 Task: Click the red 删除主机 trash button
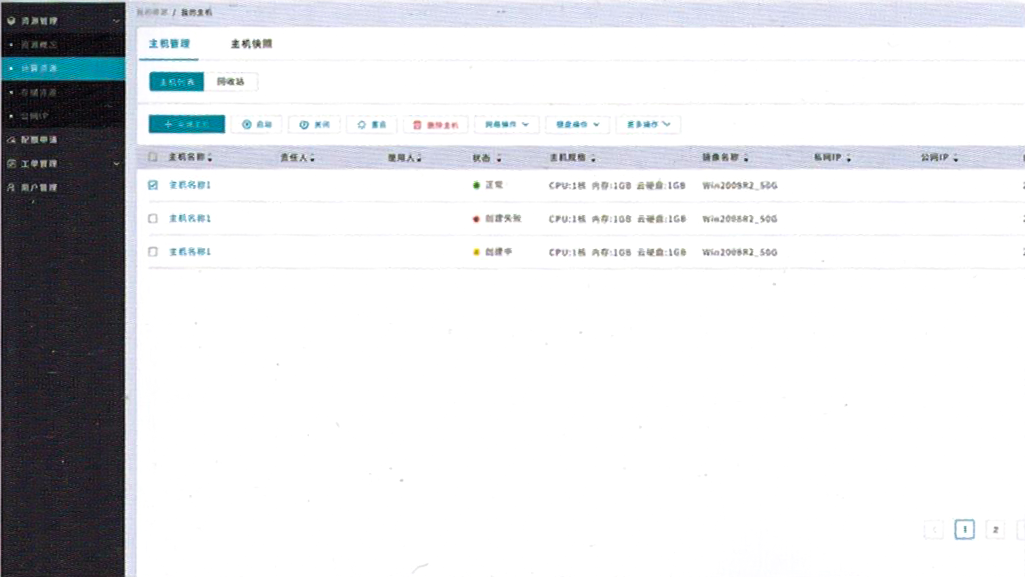pos(435,125)
